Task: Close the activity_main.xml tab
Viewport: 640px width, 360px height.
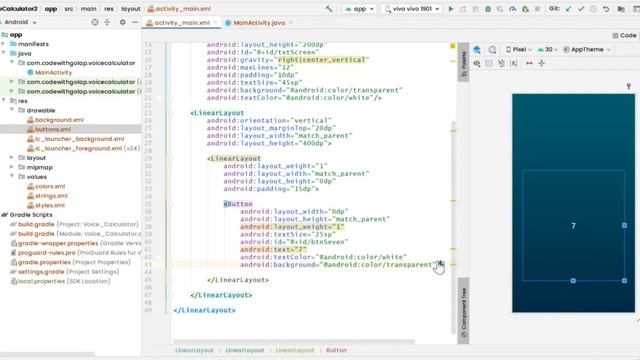Action: pyautogui.click(x=215, y=23)
